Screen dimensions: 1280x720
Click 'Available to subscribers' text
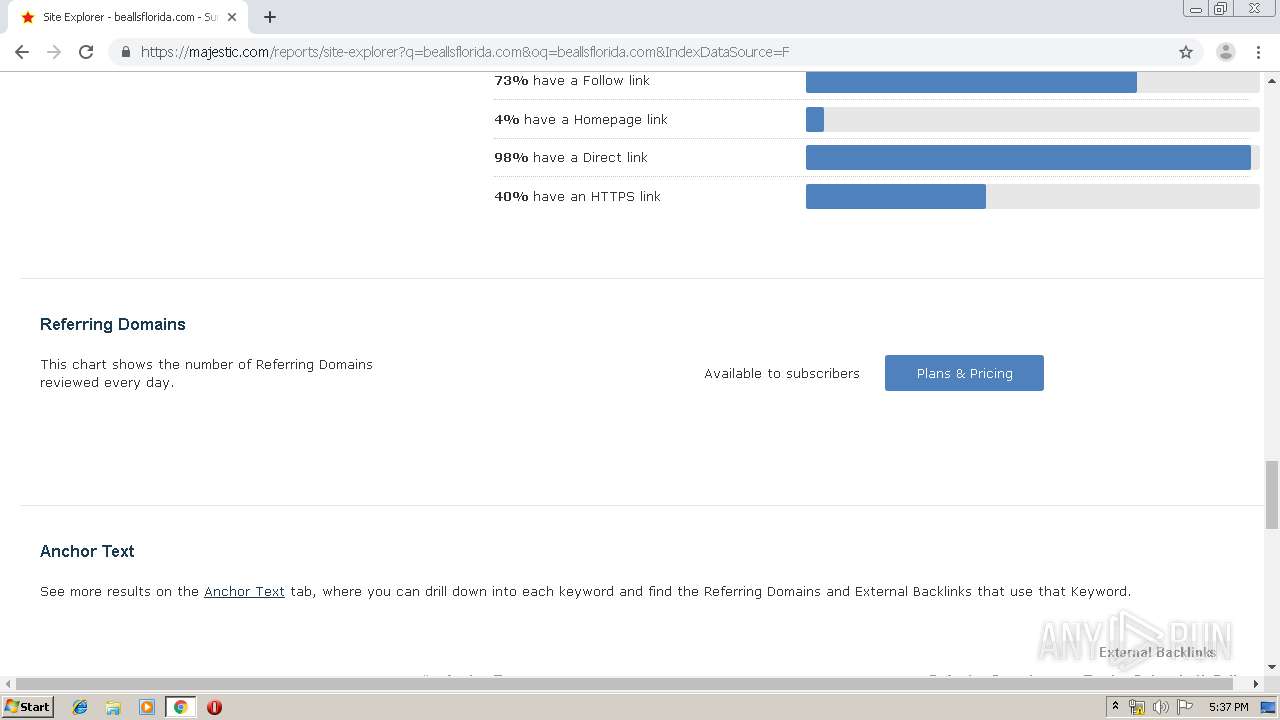[x=782, y=373]
